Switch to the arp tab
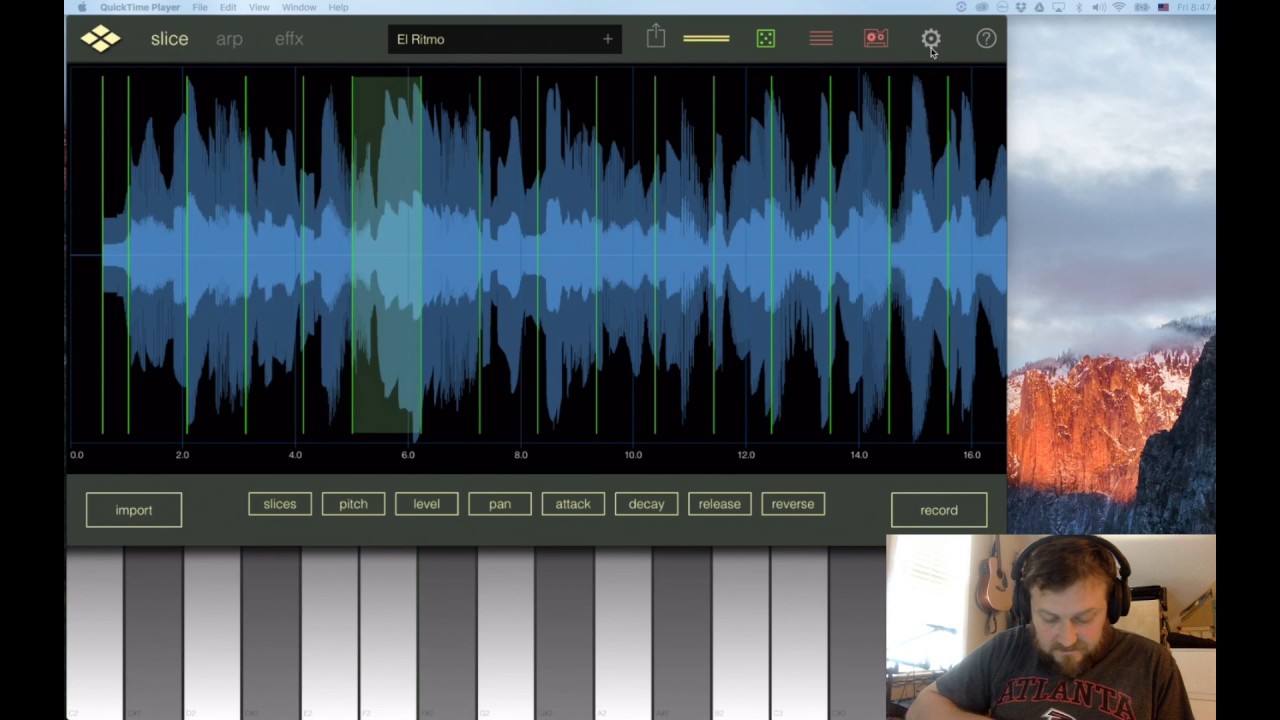The image size is (1280, 720). point(229,39)
